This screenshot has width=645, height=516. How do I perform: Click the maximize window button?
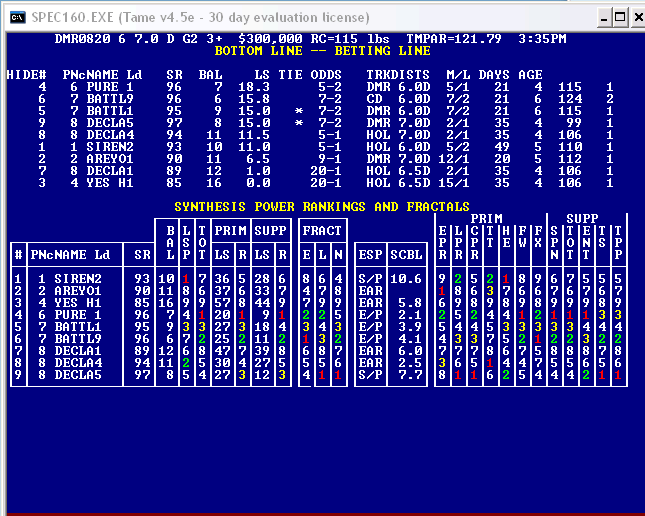619,17
